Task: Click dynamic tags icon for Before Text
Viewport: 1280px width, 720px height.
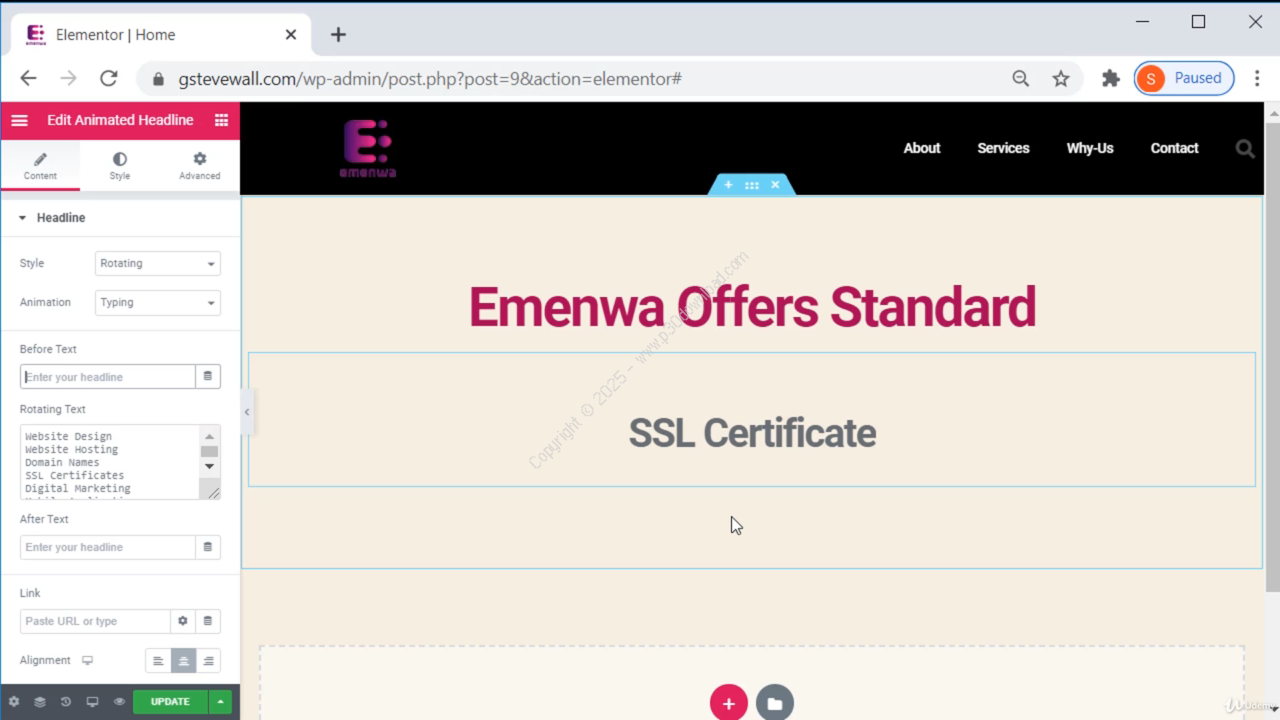Action: point(208,377)
